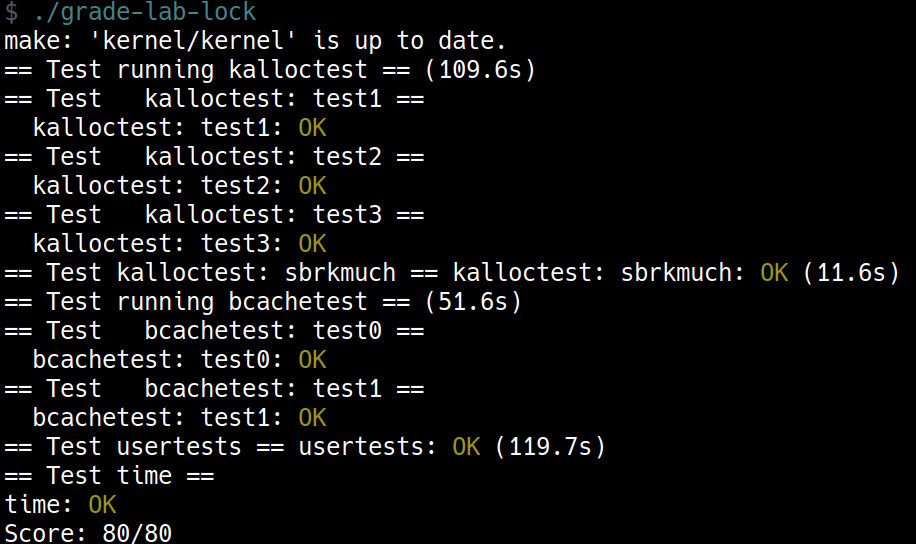
Task: Click the OK result for usertests
Action: (466, 447)
